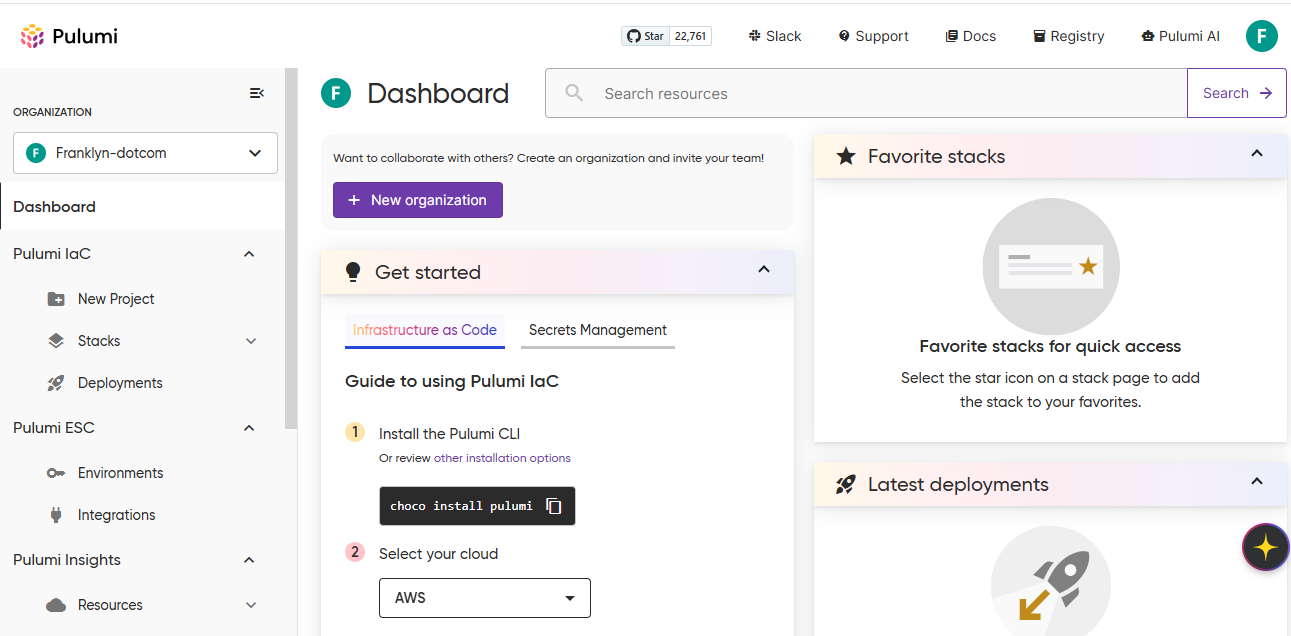Expand the Stacks submenu chevron
1291x636 pixels.
coord(251,341)
